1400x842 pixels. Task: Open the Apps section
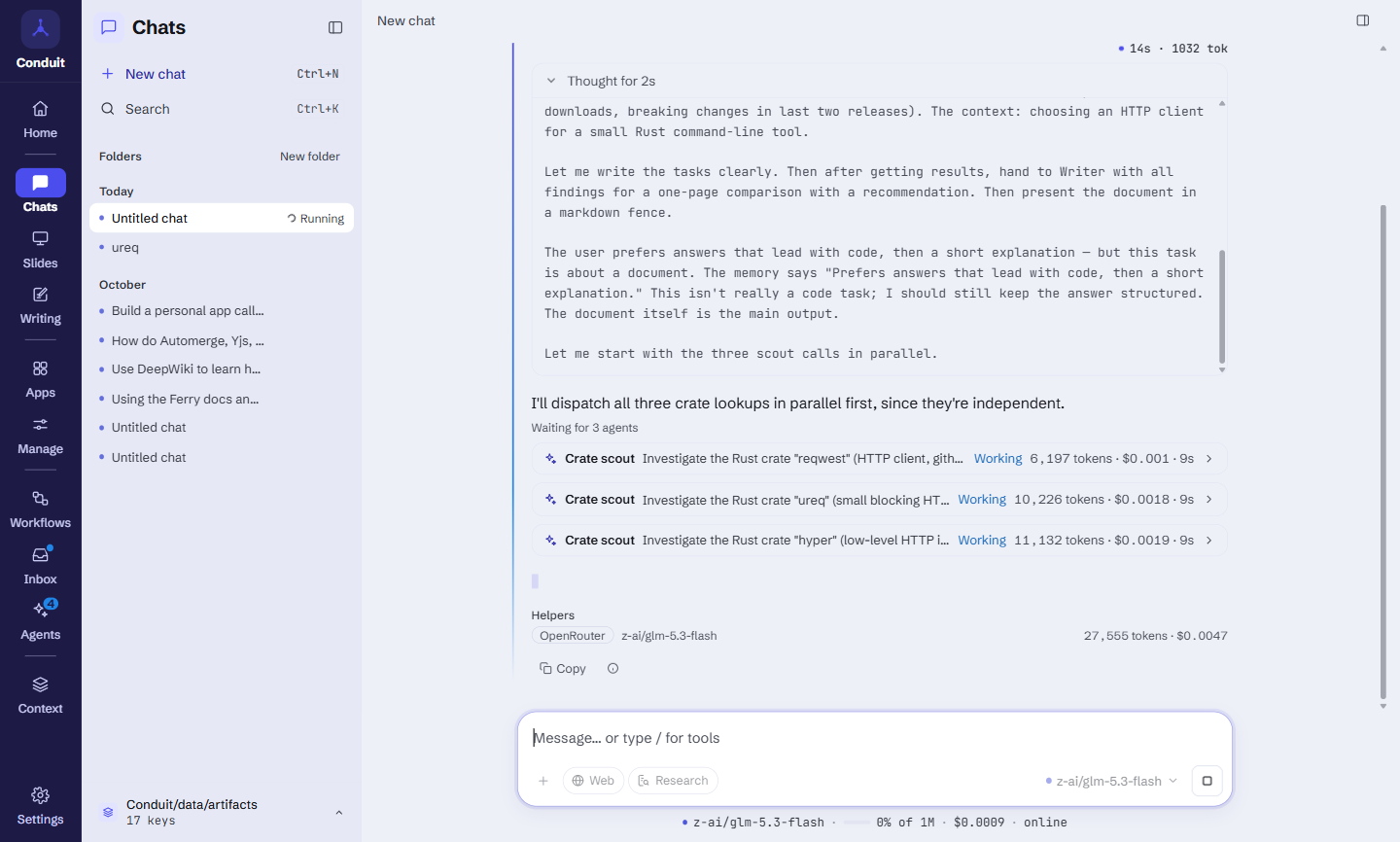(x=40, y=379)
